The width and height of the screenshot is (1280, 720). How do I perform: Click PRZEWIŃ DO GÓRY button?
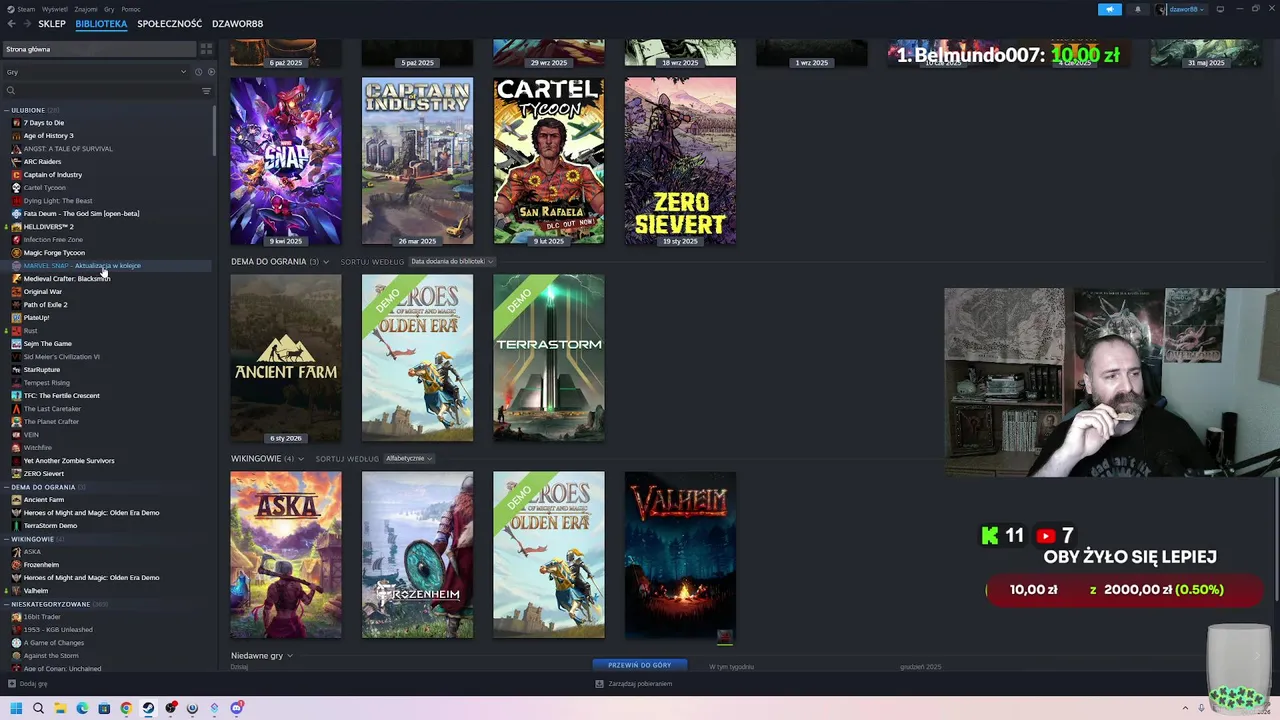tap(640, 665)
